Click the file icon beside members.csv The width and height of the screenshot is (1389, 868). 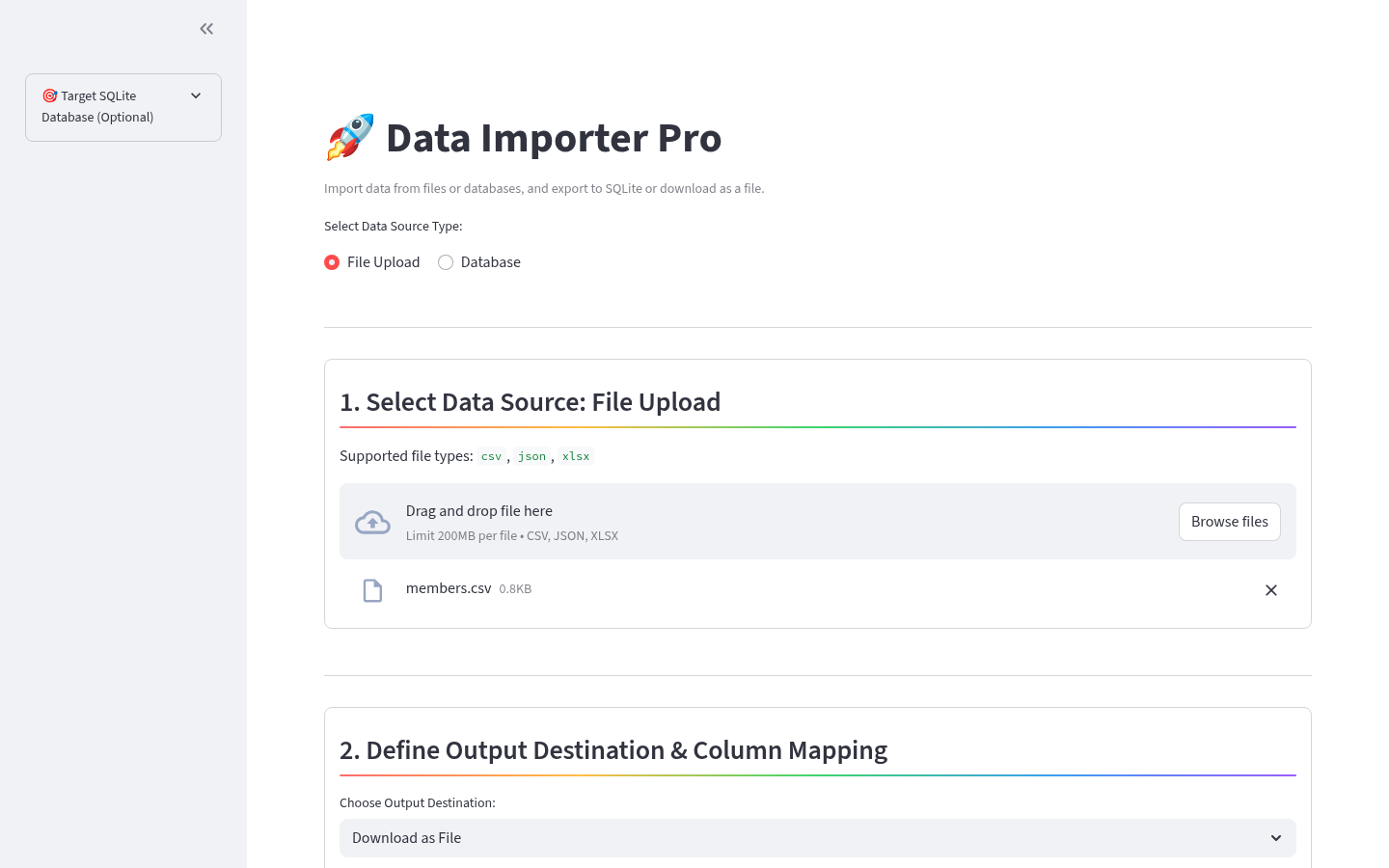(372, 590)
